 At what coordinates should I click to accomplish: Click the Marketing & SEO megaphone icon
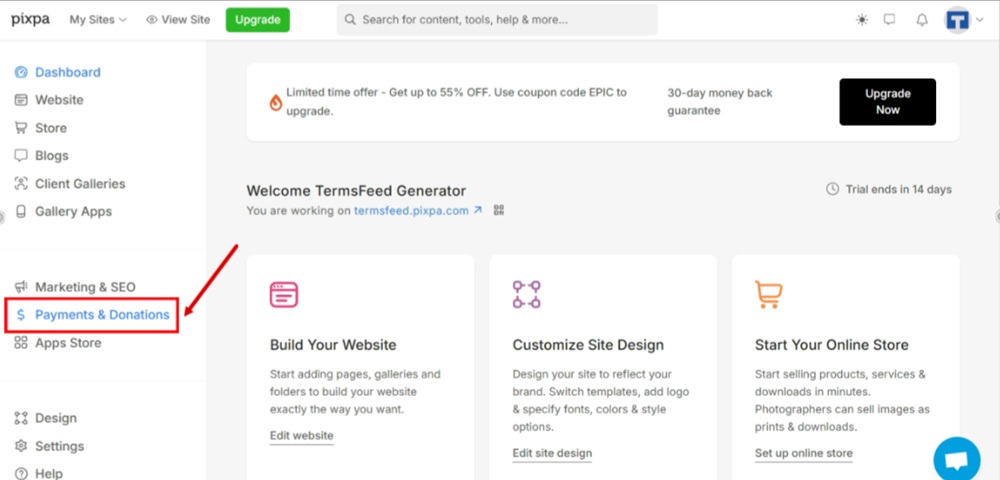pos(21,287)
